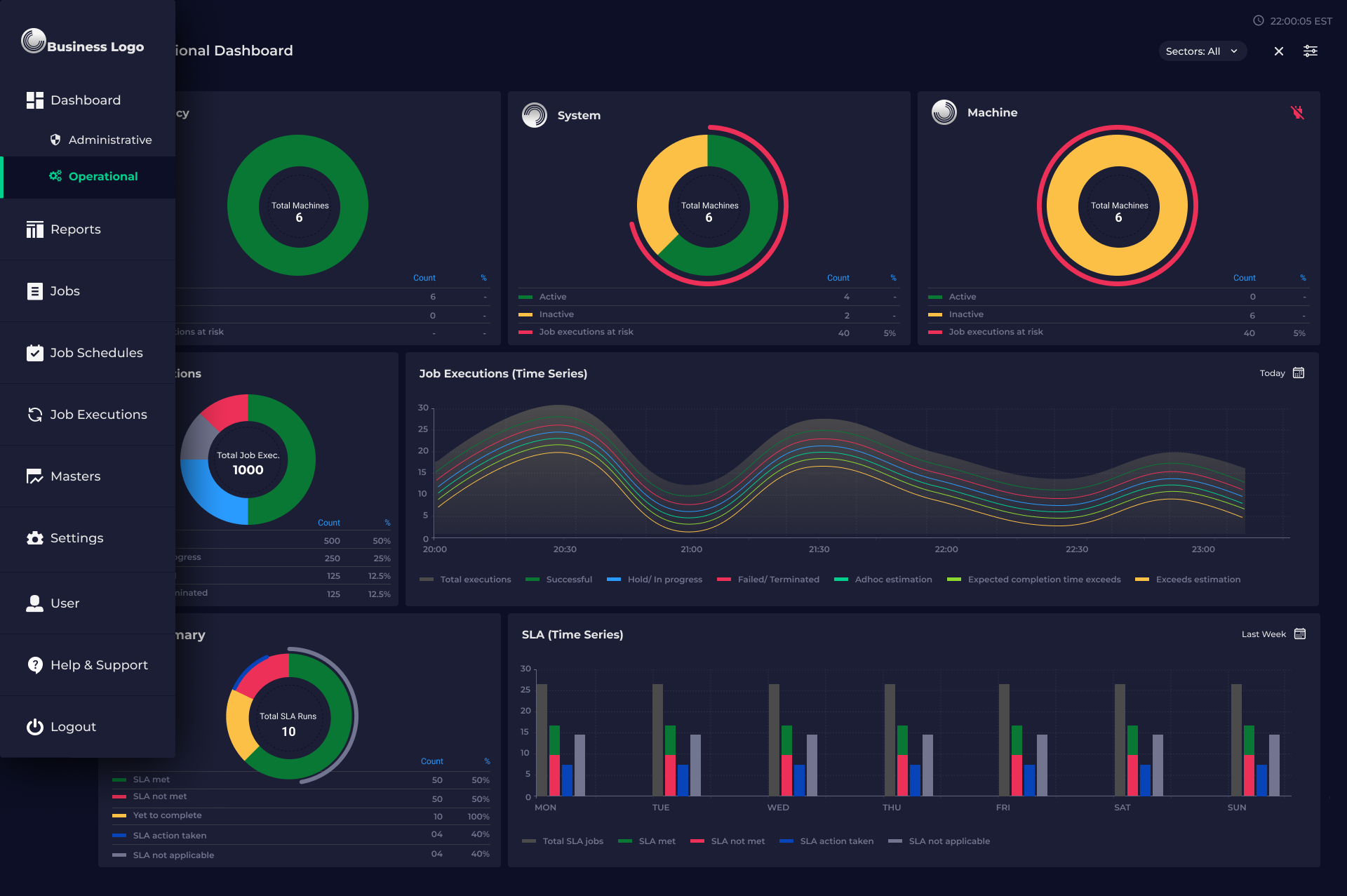1347x896 pixels.
Task: Toggle the Successful legend in Job Executions chart
Action: [x=559, y=579]
